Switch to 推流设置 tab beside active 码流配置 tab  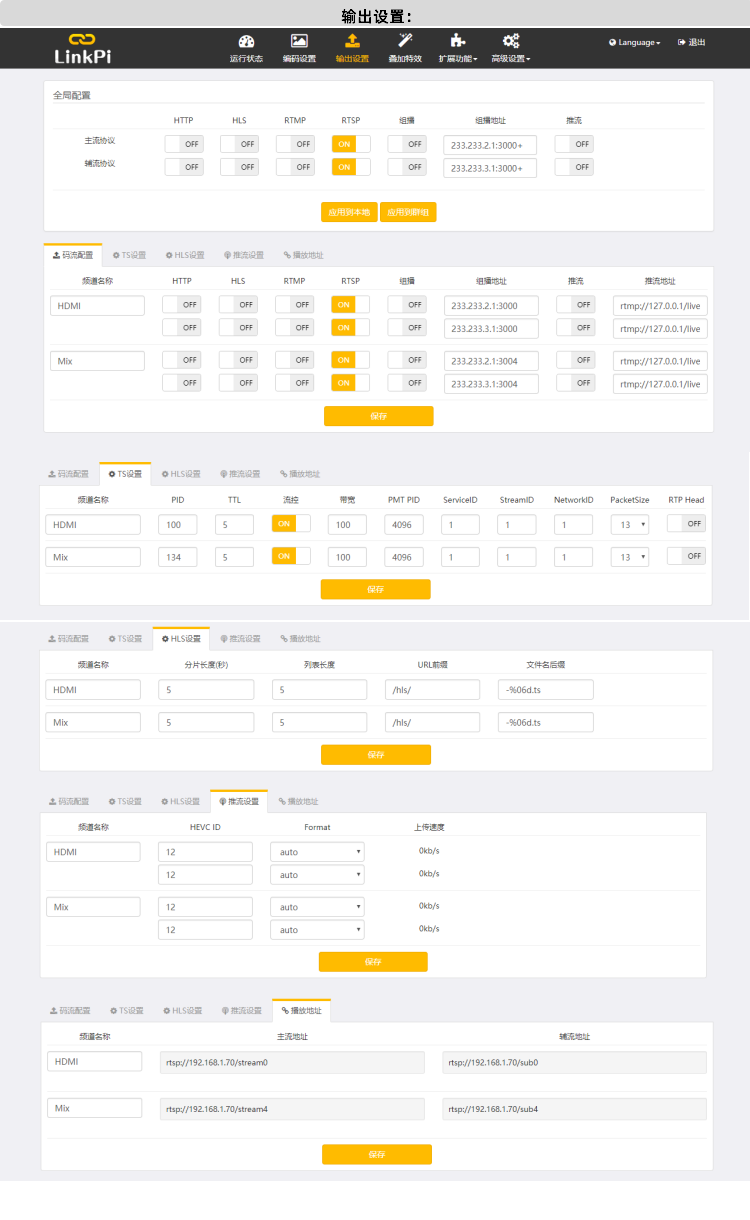pyautogui.click(x=244, y=255)
